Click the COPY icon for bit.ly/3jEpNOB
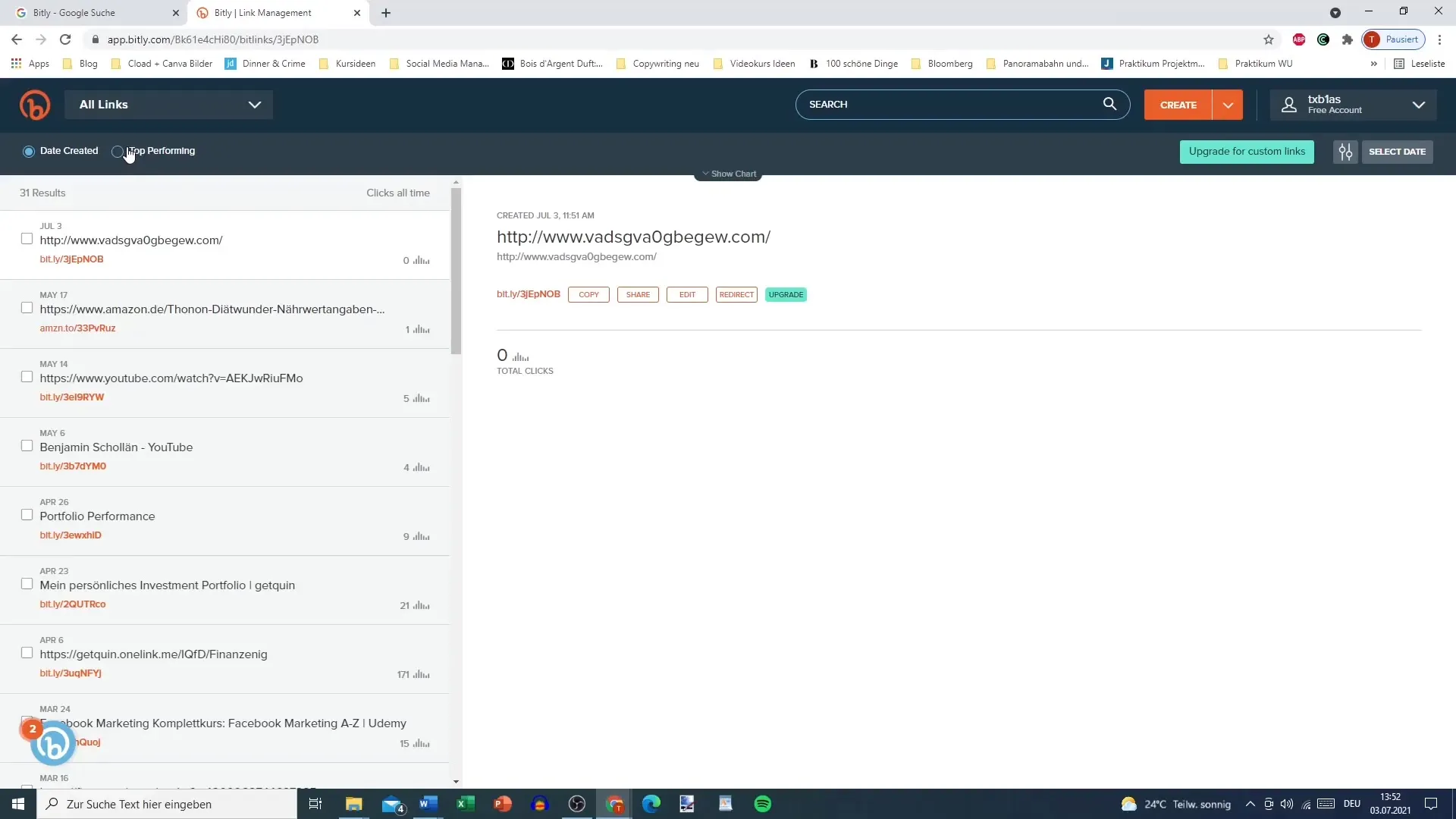The height and width of the screenshot is (819, 1456). 588,294
